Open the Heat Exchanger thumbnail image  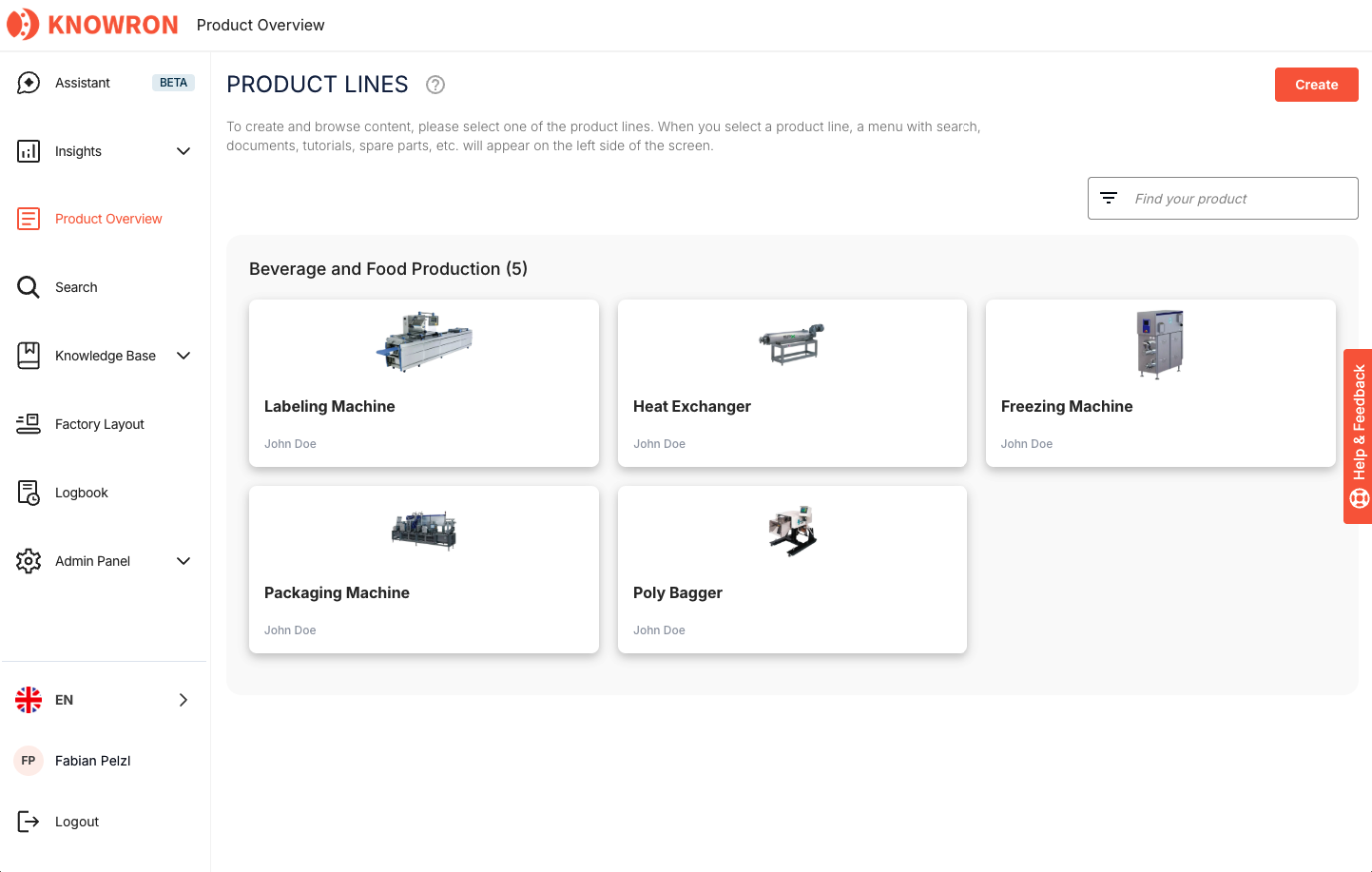pyautogui.click(x=792, y=343)
